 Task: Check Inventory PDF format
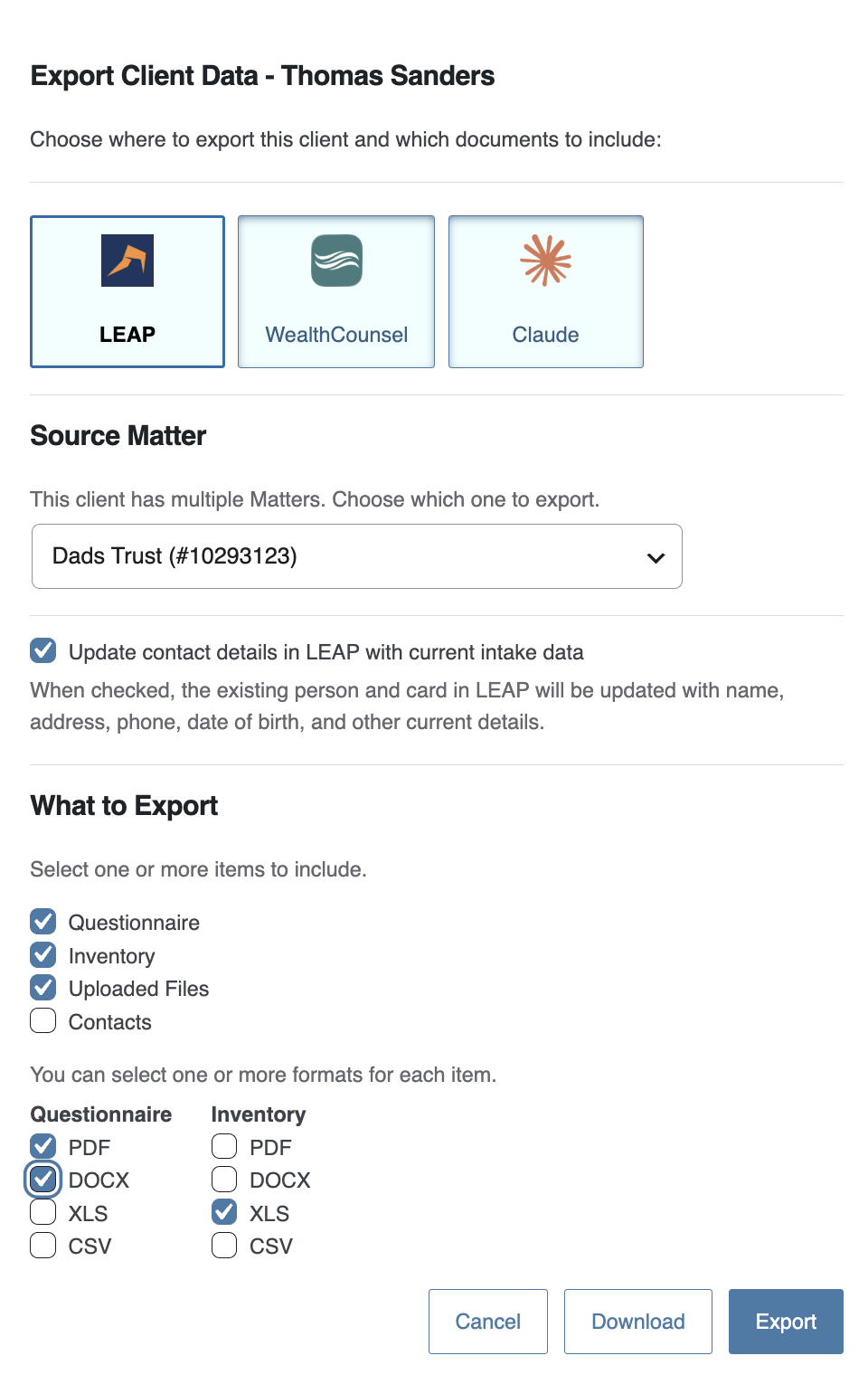tap(224, 1146)
